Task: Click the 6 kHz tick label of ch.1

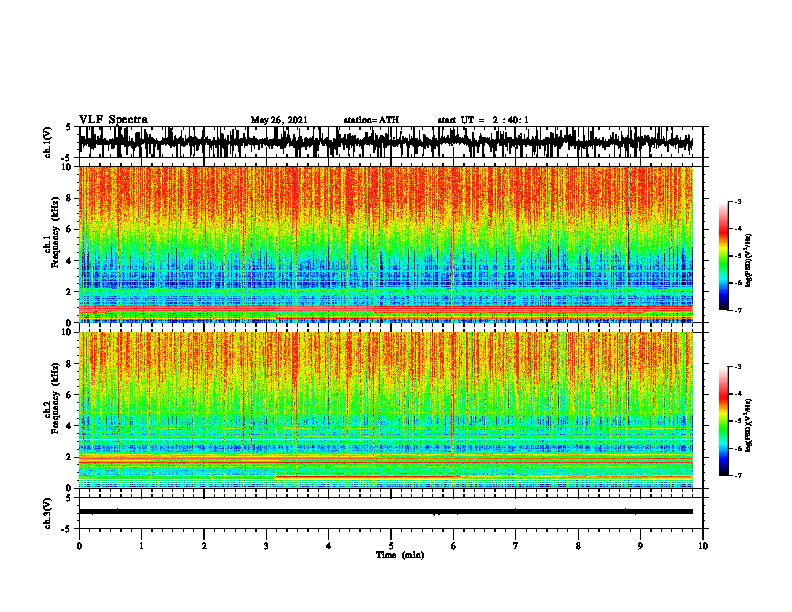Action: (x=70, y=229)
